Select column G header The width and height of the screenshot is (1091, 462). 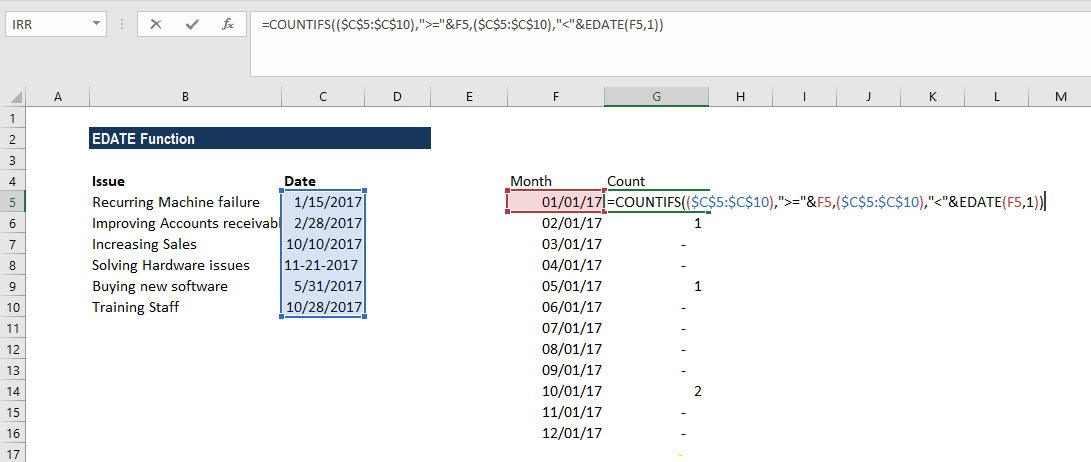(x=656, y=96)
